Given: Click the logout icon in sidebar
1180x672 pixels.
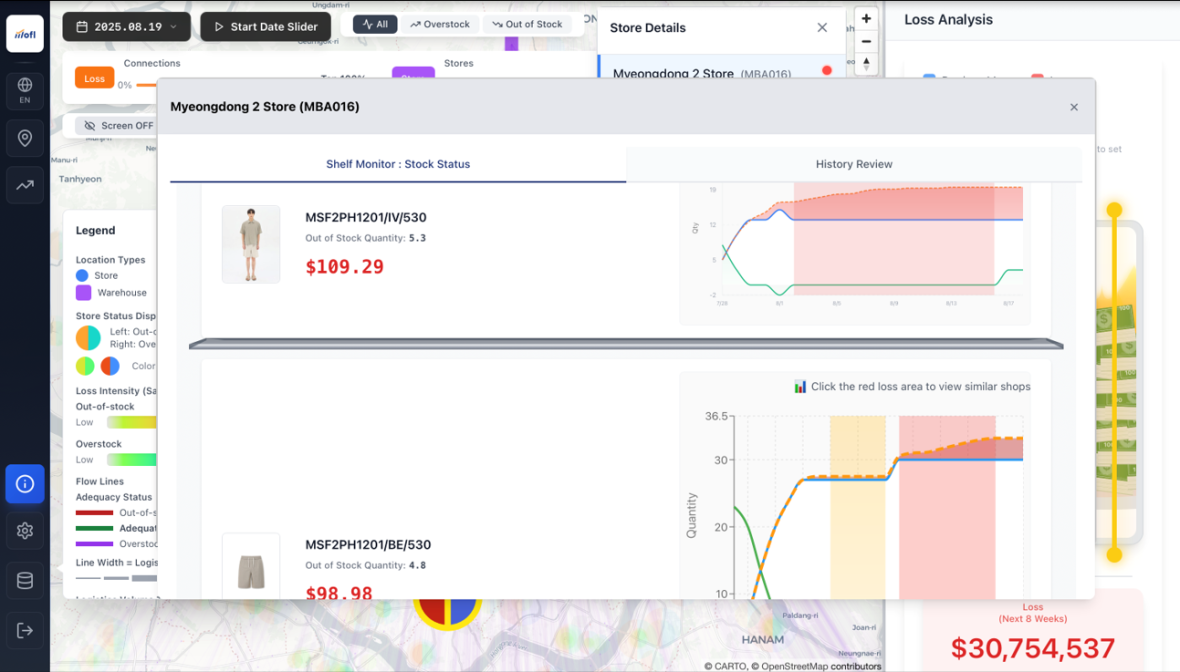Looking at the screenshot, I should tap(25, 630).
